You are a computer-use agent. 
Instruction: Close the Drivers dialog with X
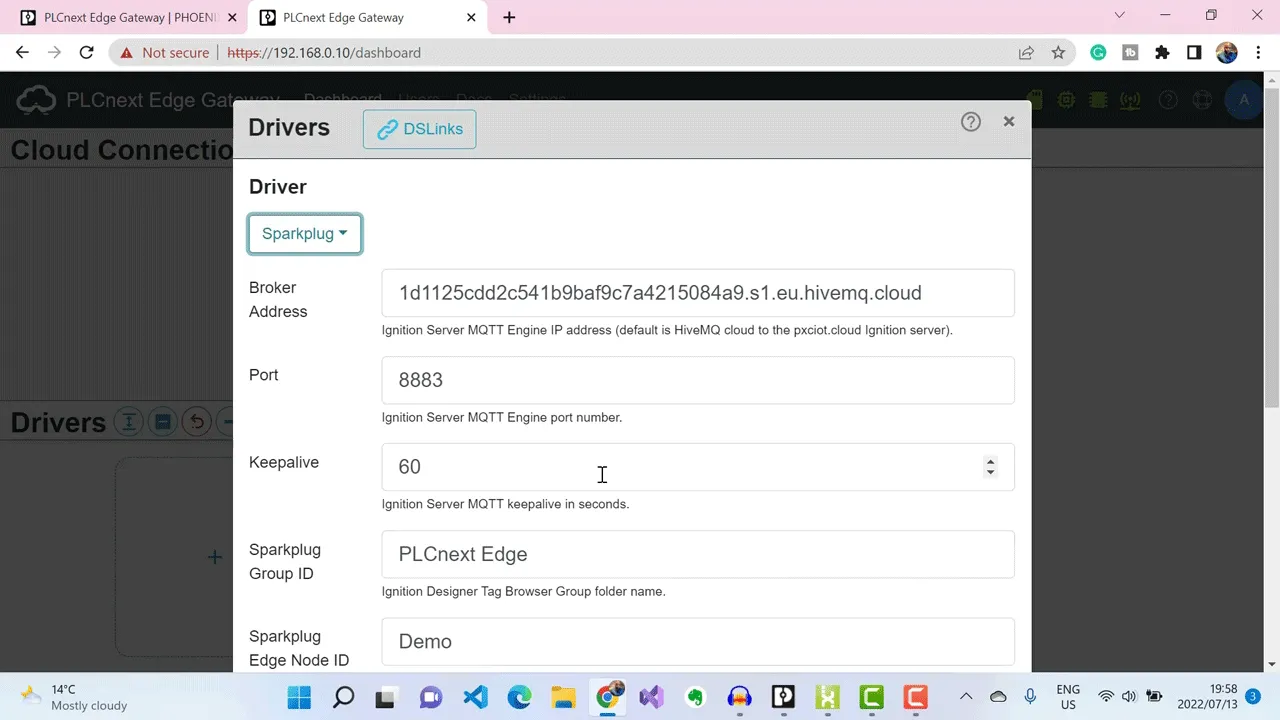coord(1009,121)
